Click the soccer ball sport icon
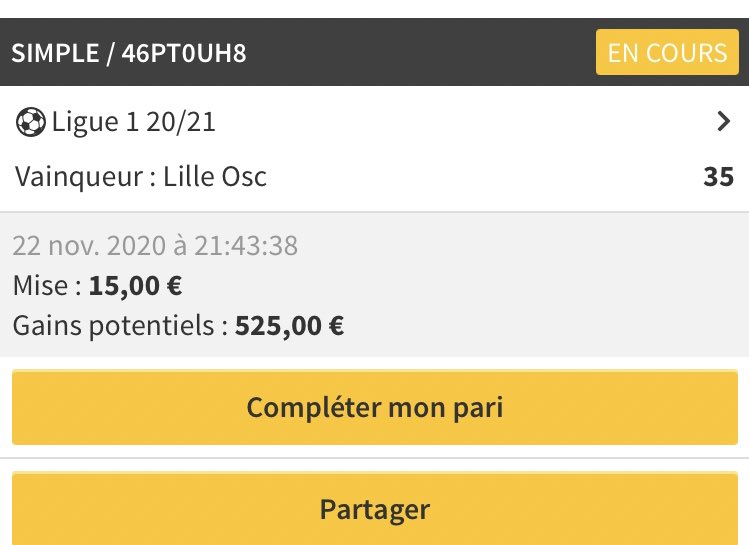 (31, 122)
